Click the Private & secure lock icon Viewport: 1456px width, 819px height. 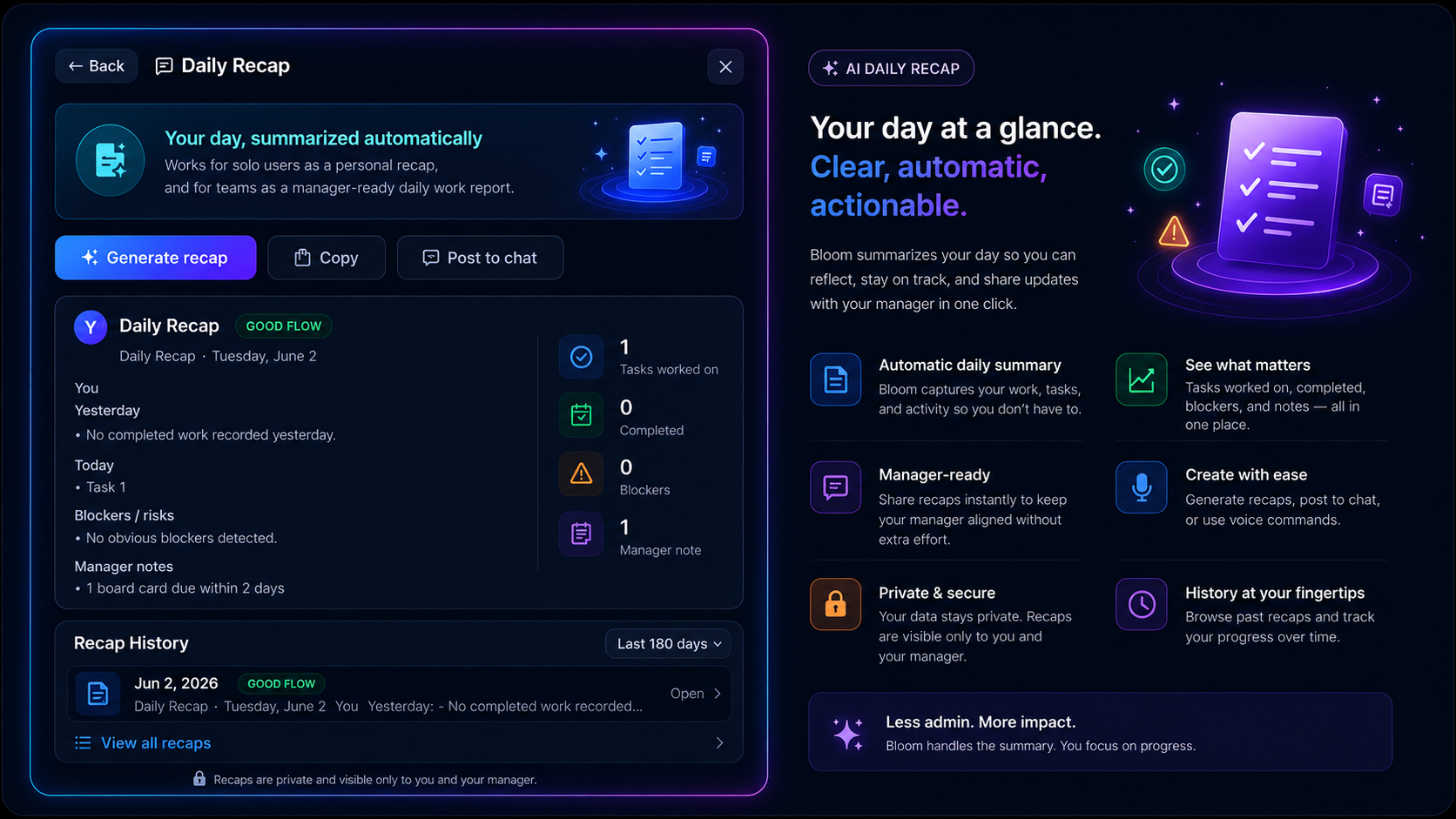pos(836,604)
